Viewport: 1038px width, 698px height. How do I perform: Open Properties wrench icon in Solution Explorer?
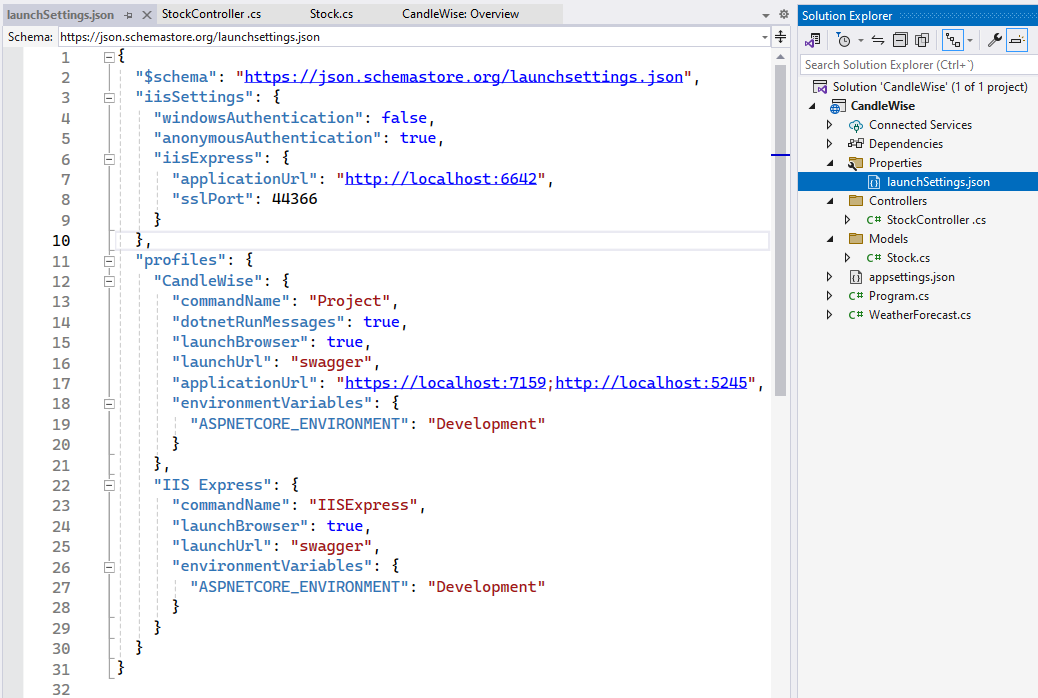click(x=994, y=40)
